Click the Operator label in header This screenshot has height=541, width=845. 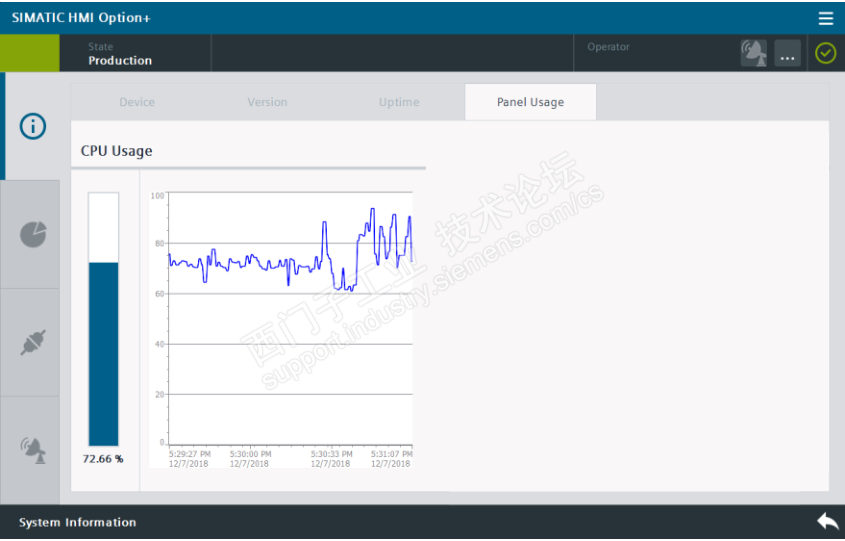click(x=608, y=47)
